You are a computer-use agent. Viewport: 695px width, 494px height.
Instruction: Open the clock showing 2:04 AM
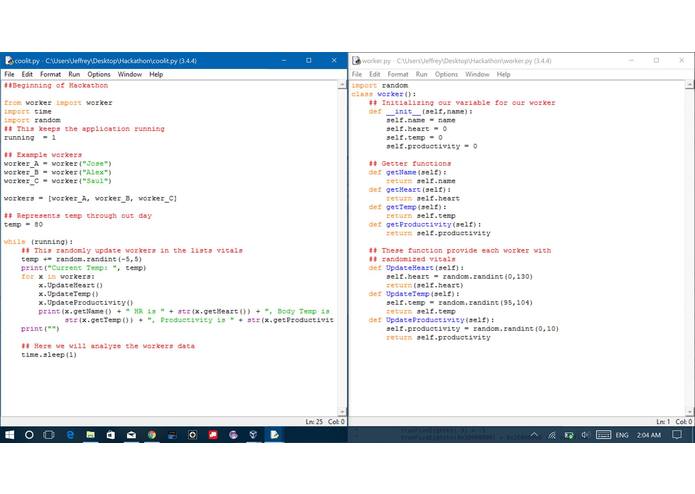coord(648,435)
